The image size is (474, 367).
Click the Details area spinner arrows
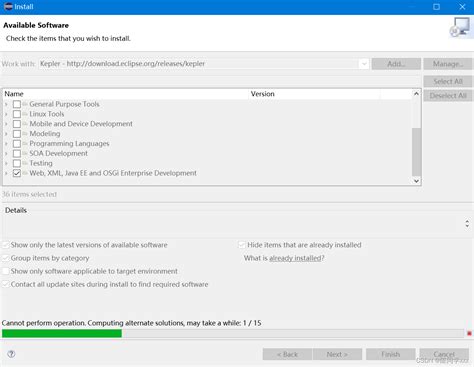pos(467,223)
